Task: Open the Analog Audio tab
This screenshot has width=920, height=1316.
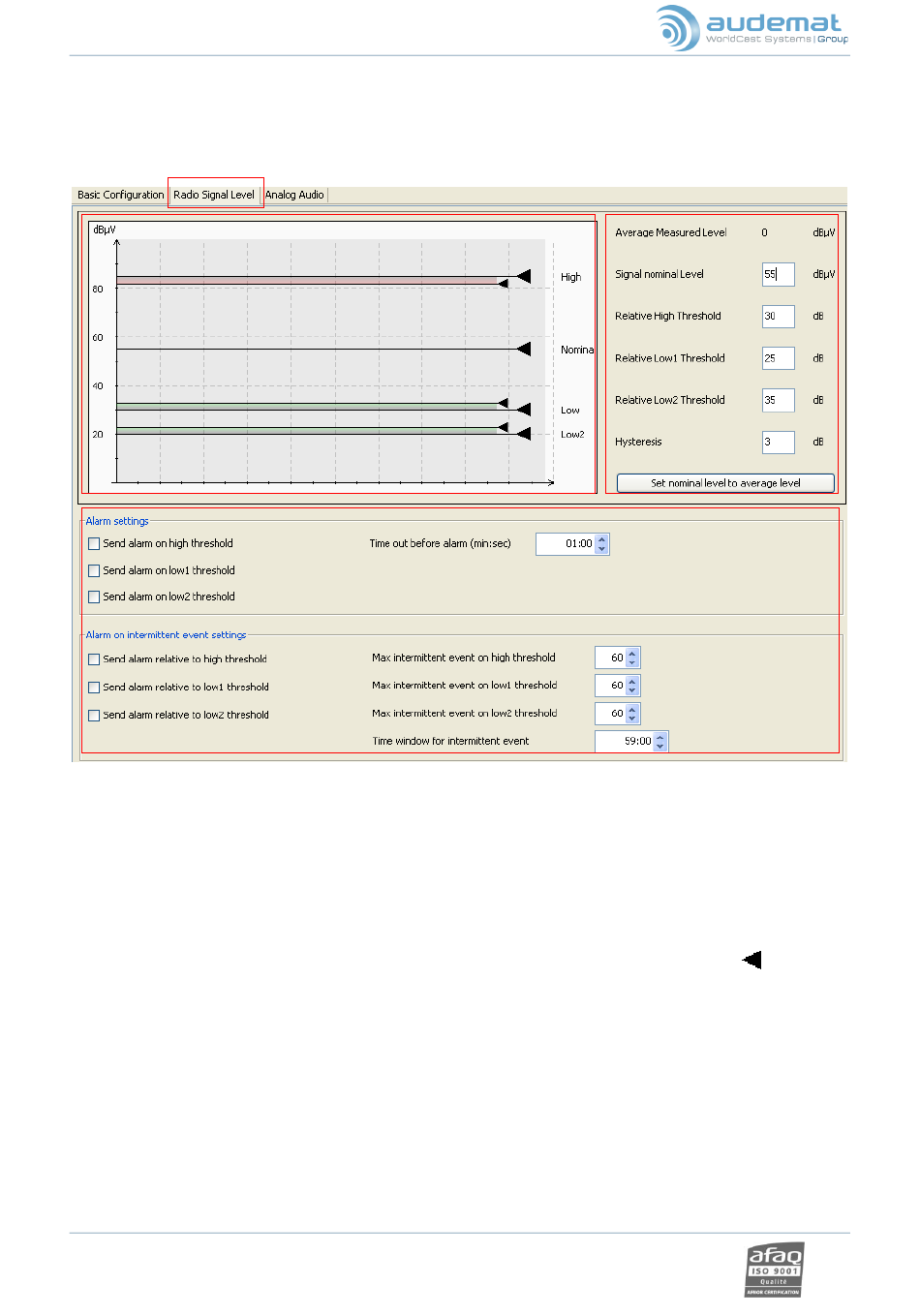Action: click(294, 195)
